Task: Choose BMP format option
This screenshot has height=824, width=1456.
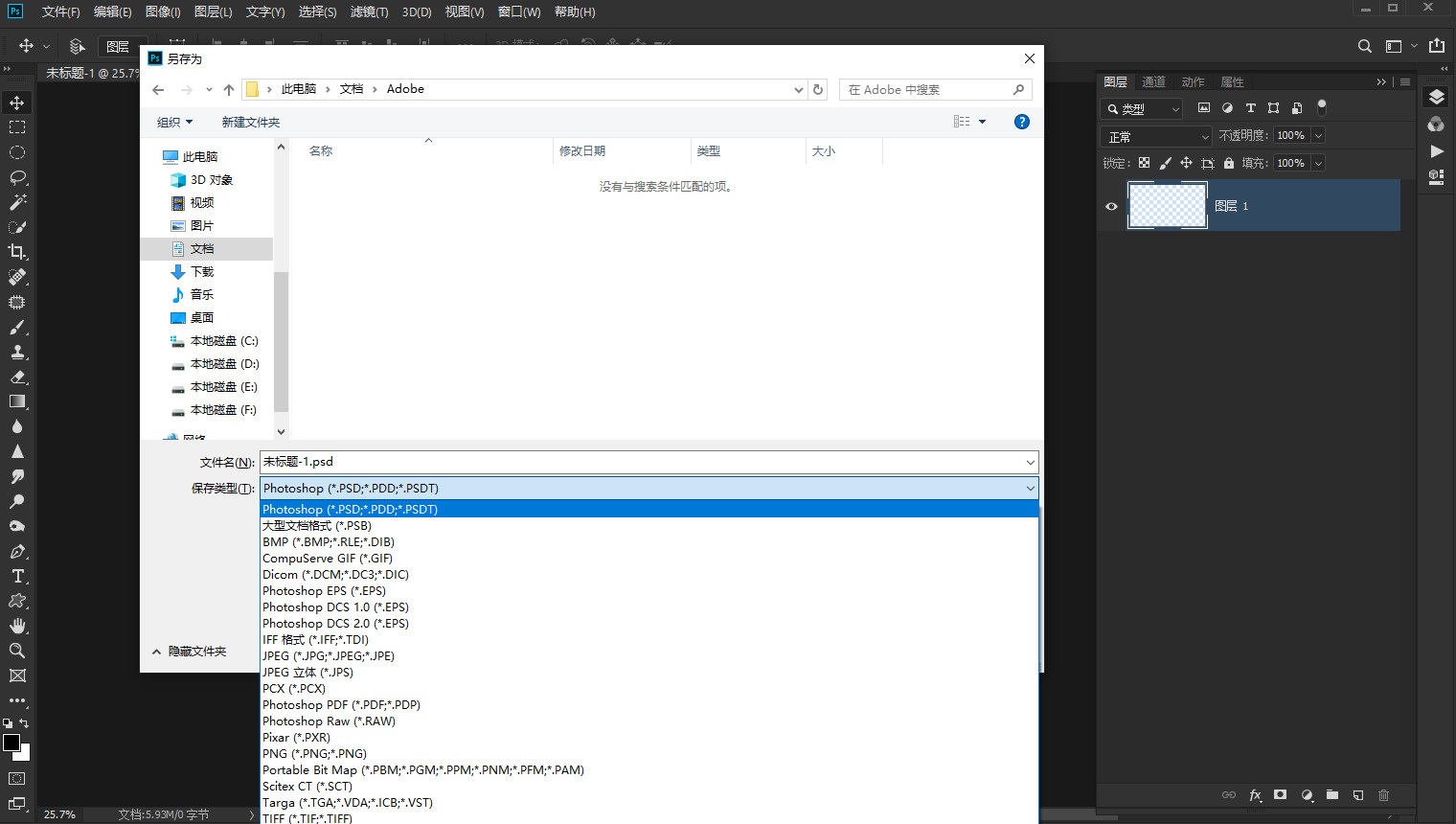Action: (x=649, y=542)
